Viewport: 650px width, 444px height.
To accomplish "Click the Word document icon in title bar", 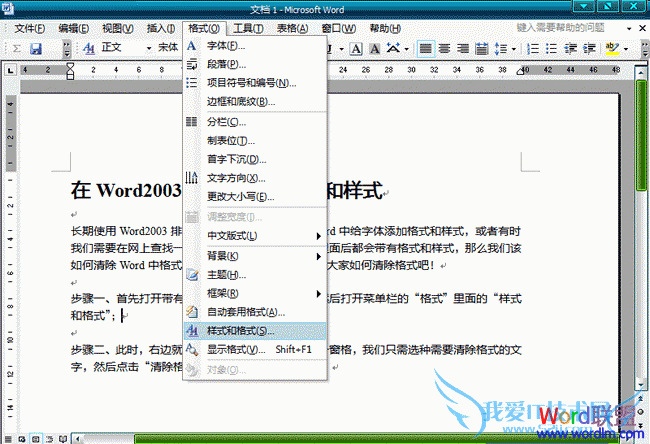I will pyautogui.click(x=7, y=8).
